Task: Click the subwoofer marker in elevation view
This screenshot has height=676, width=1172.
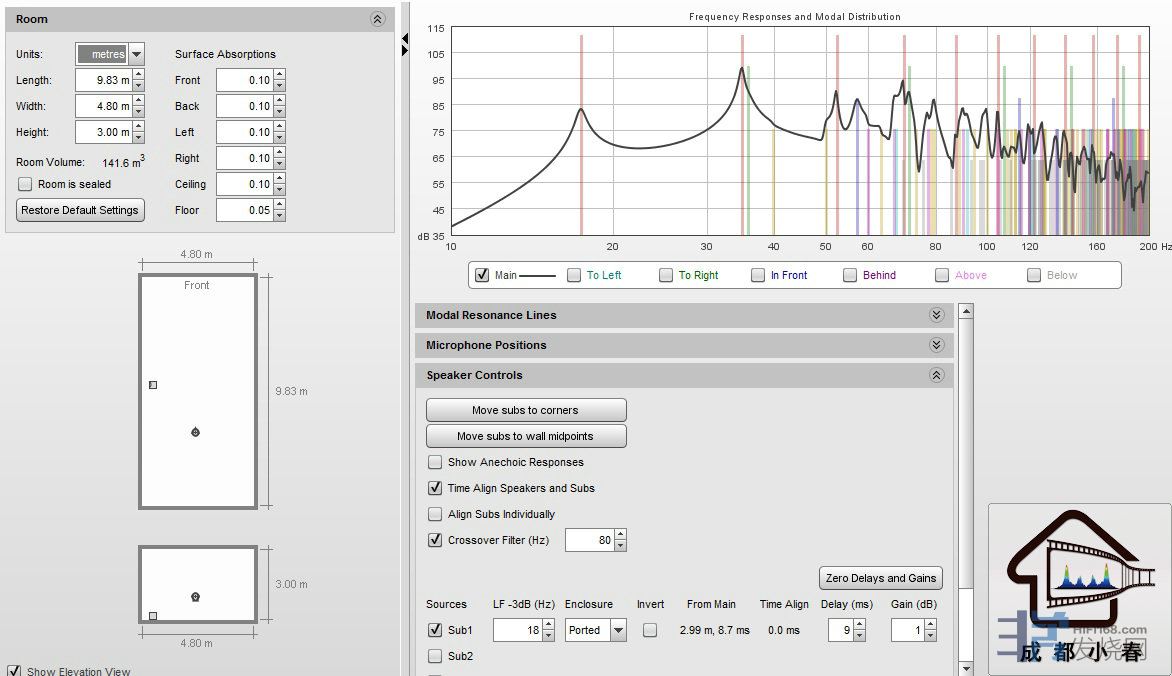Action: 153,616
